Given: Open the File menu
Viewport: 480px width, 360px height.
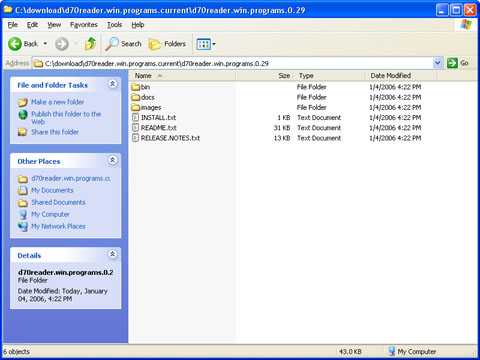Looking at the screenshot, I should (x=13, y=25).
